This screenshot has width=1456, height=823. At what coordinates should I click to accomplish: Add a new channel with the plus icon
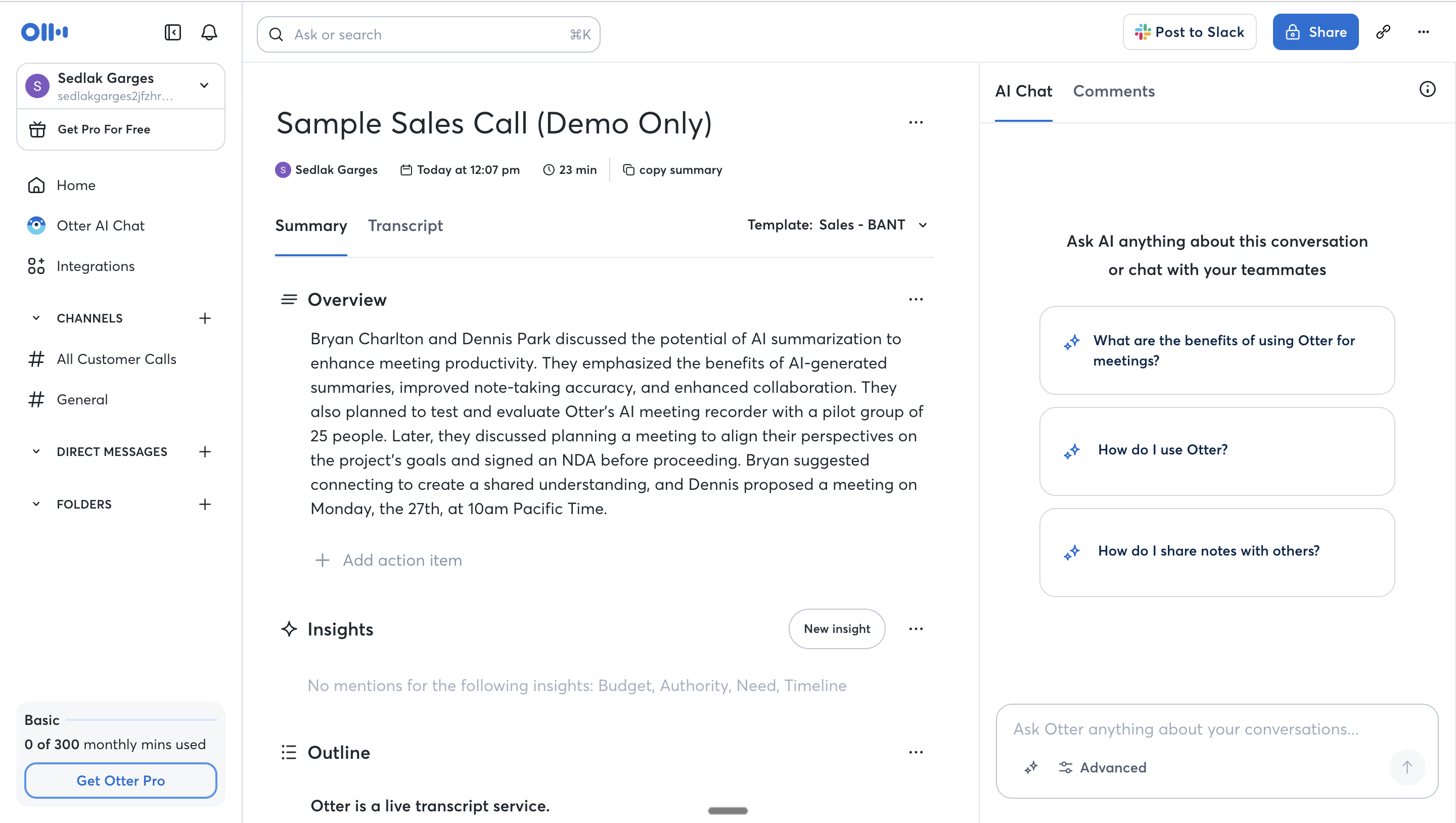click(205, 317)
